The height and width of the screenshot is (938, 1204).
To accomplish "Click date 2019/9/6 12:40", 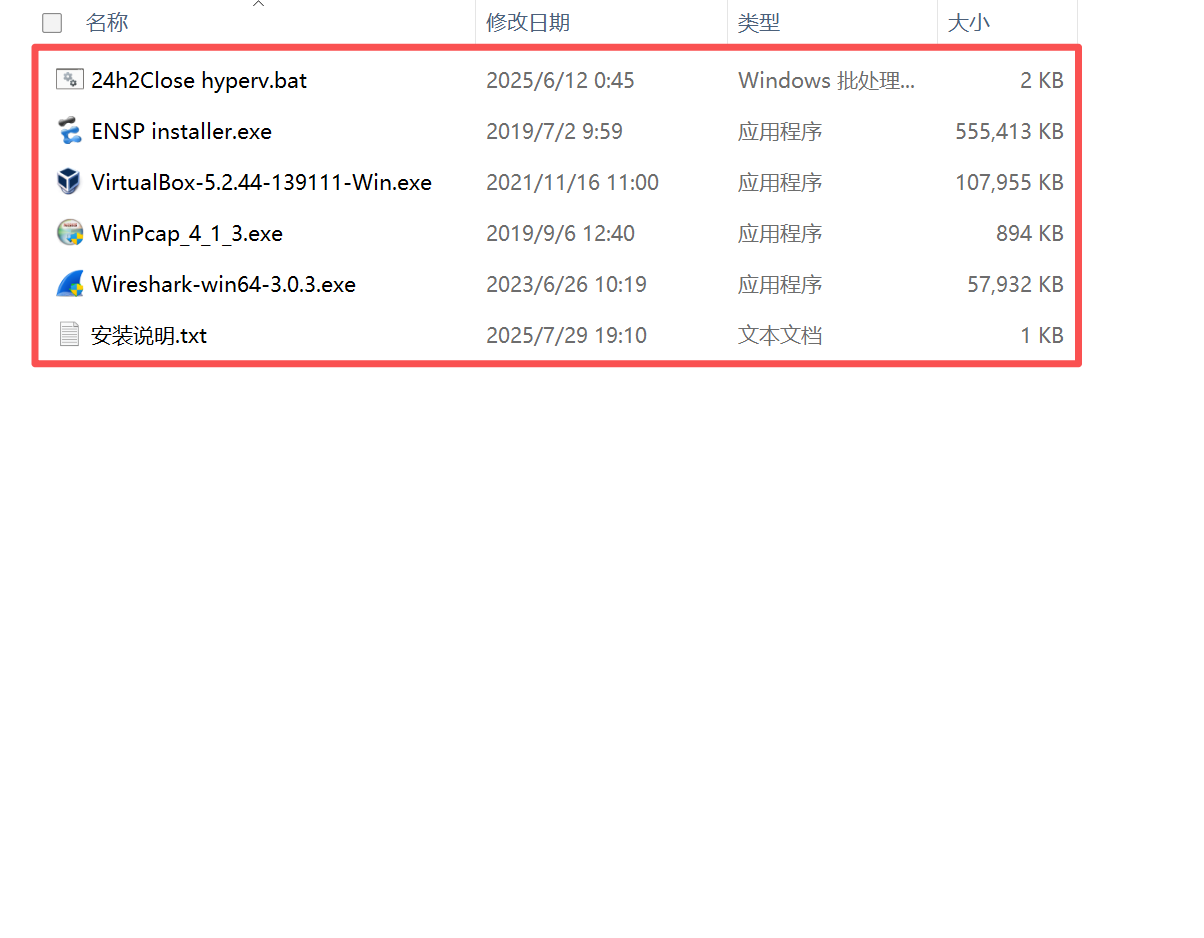I will (x=560, y=233).
